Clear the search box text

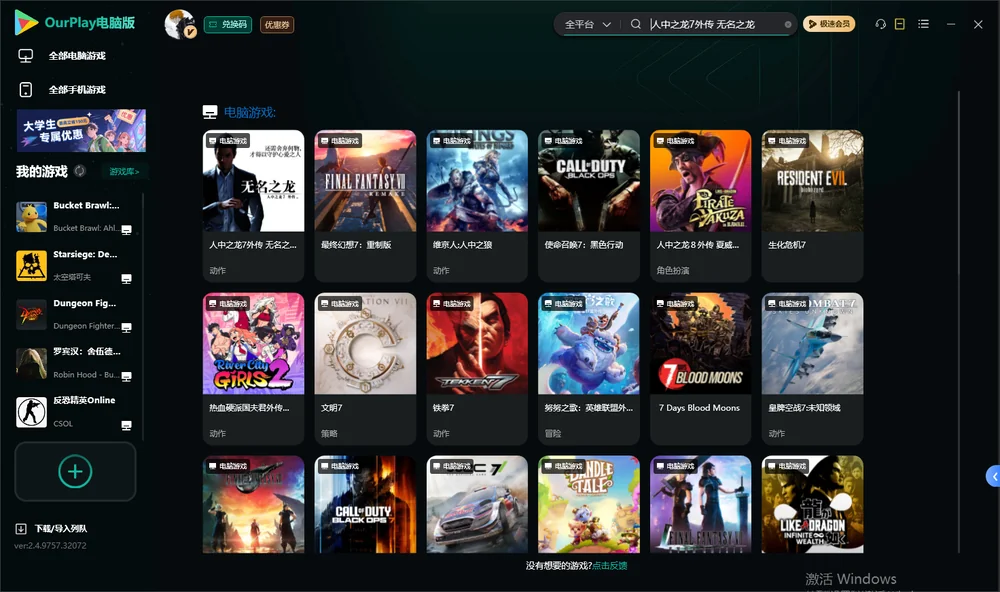click(788, 24)
